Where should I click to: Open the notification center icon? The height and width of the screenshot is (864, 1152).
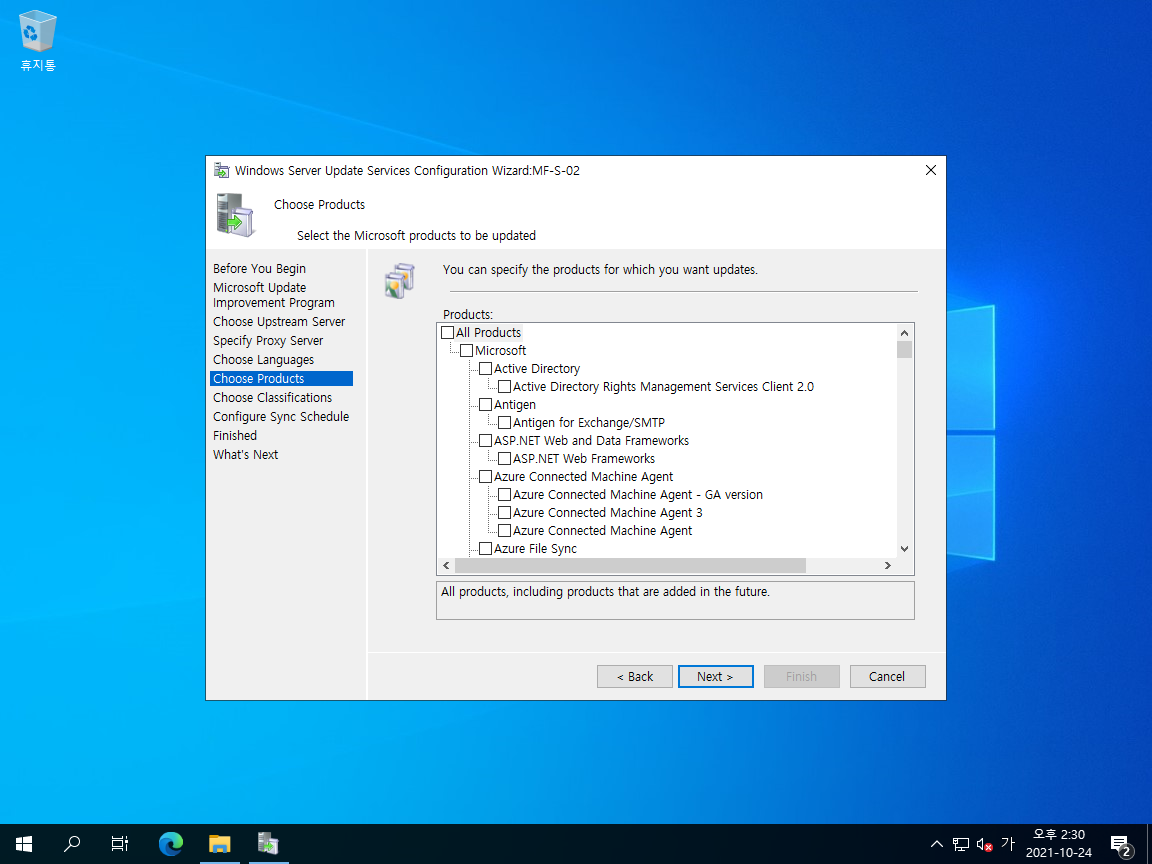click(1121, 844)
